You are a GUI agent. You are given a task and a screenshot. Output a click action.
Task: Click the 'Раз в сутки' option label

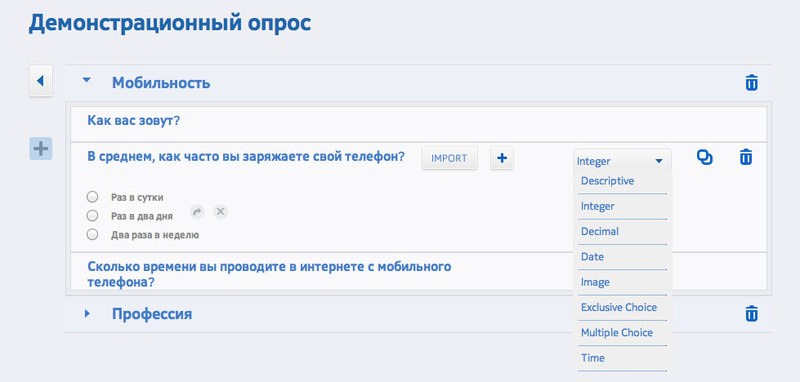point(137,197)
